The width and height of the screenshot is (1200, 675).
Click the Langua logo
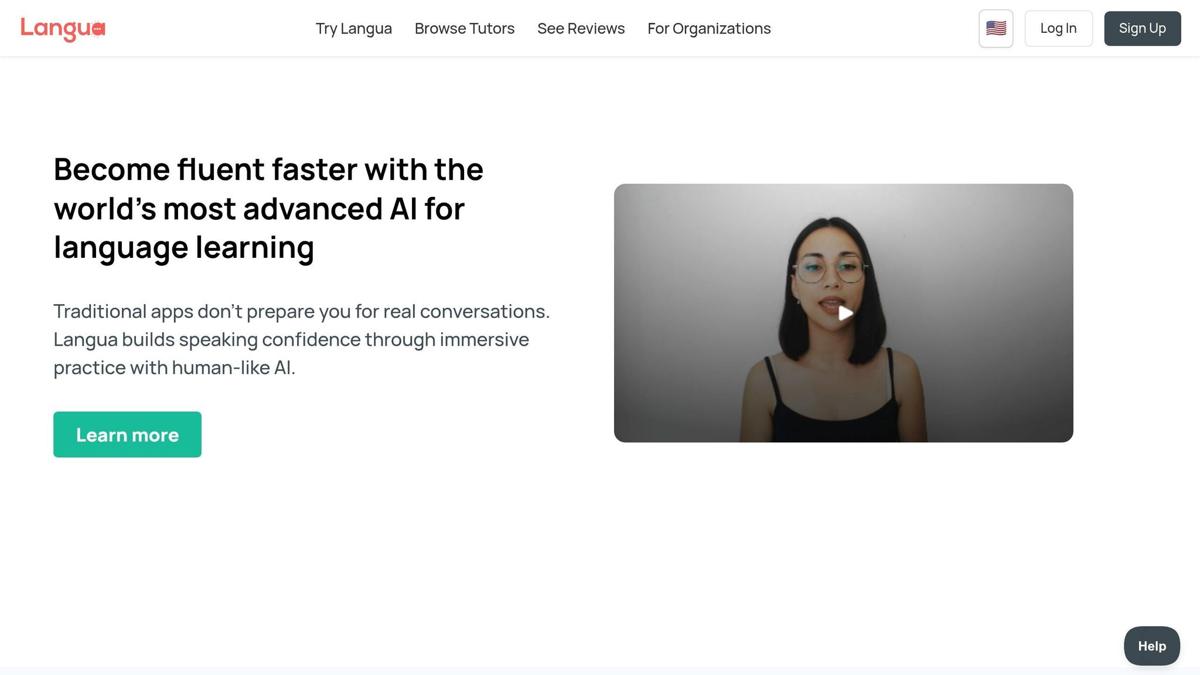point(63,29)
